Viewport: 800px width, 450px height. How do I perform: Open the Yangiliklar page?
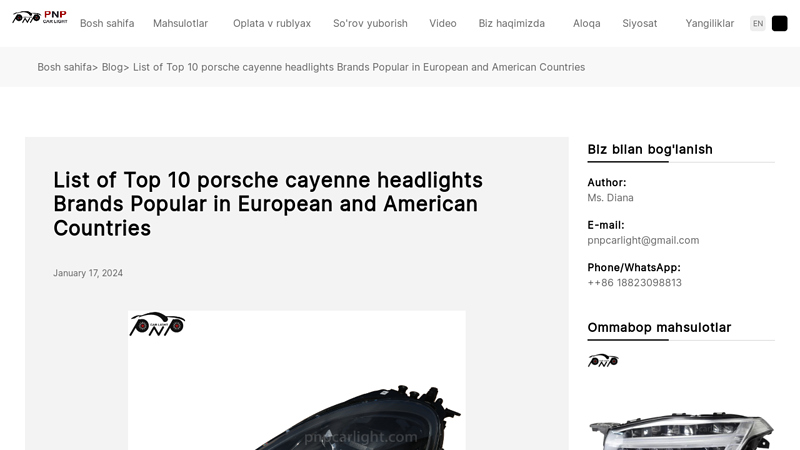710,23
